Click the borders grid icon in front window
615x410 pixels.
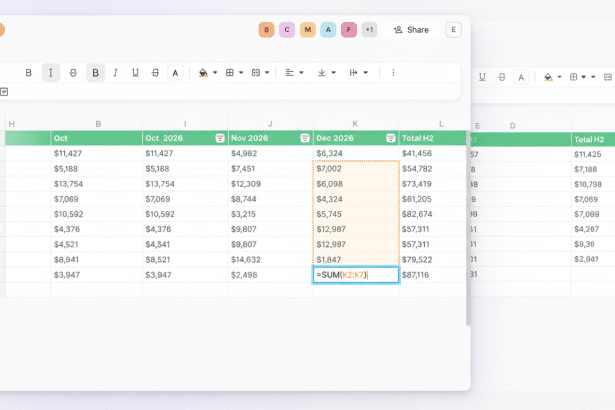click(x=230, y=73)
